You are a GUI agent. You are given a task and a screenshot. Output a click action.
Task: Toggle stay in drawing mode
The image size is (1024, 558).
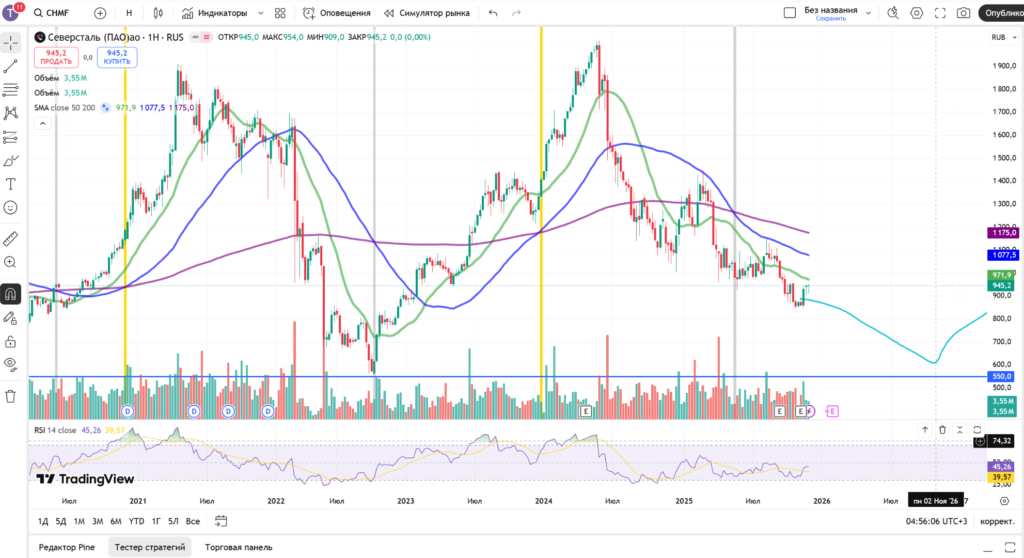click(10, 318)
